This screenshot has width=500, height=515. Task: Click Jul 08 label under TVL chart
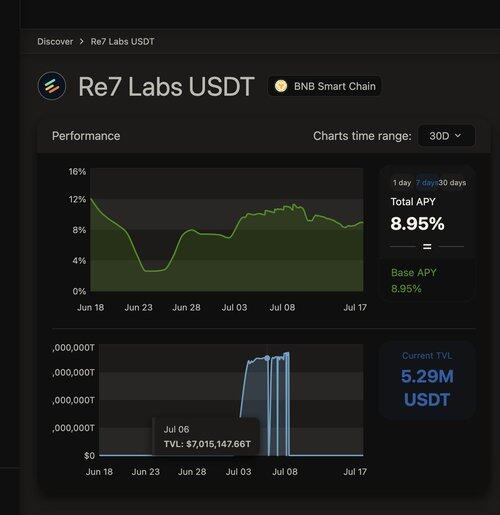coord(285,472)
